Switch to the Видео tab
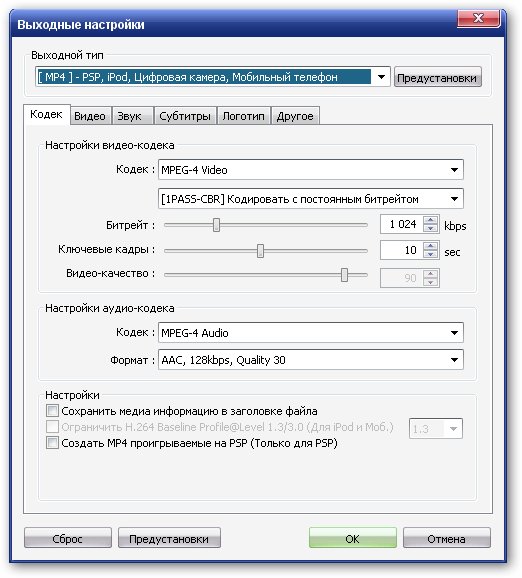This screenshot has width=522, height=578. 90,116
